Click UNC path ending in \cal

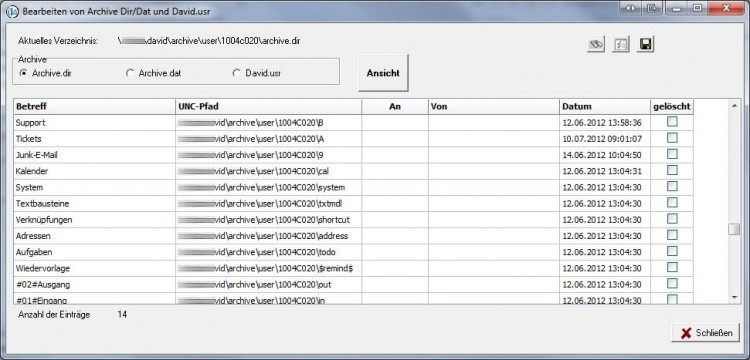(254, 171)
